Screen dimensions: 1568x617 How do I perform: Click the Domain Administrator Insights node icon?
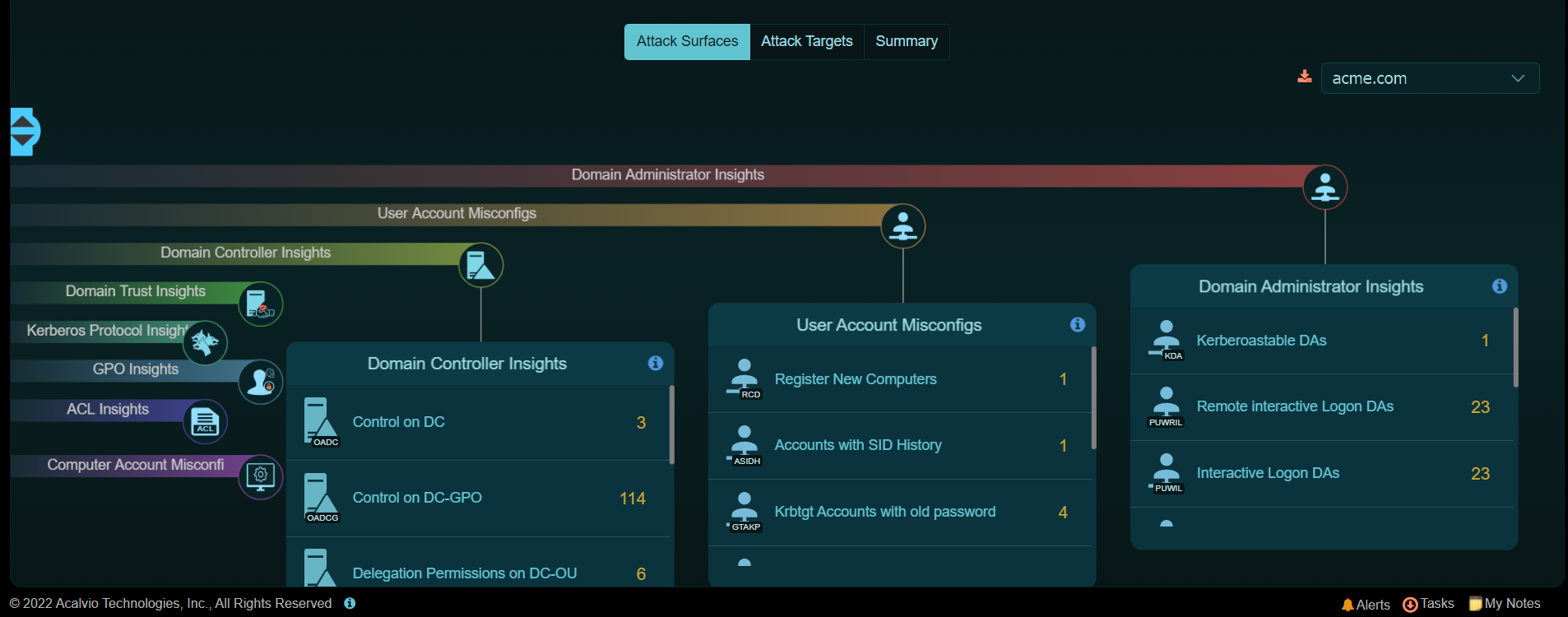1324,188
